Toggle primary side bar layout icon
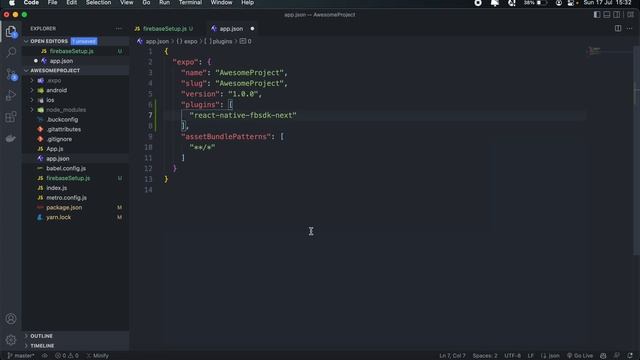This screenshot has width=640, height=360. pyautogui.click(x=597, y=15)
